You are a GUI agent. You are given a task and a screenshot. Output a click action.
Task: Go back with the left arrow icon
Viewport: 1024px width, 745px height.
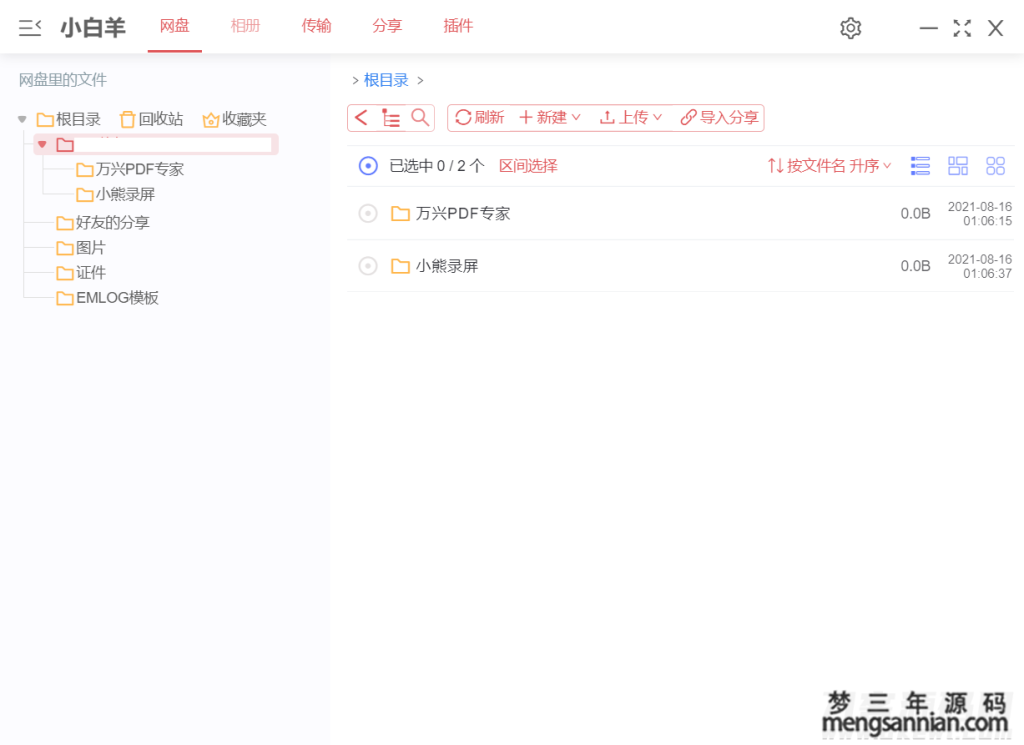361,118
